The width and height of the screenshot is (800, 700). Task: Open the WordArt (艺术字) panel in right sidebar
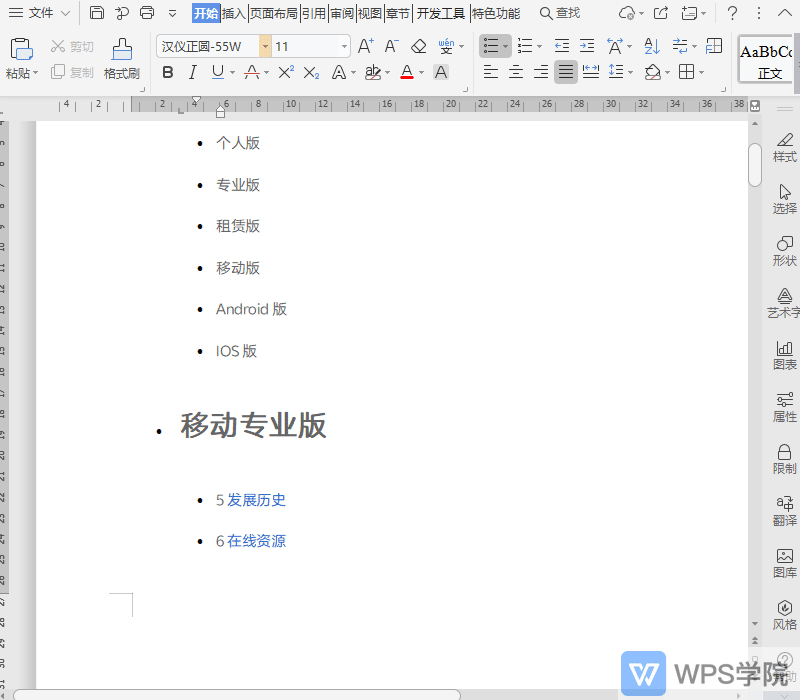click(784, 303)
